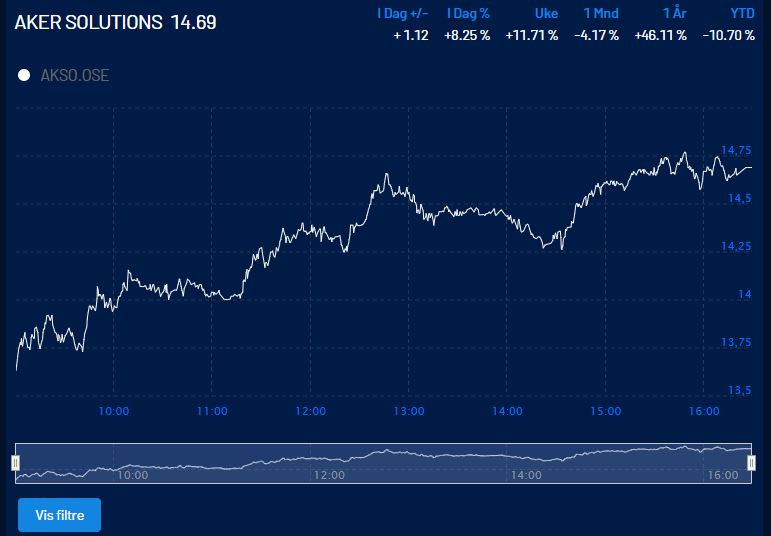Select the Uke period column
771x536 pixels.
(x=546, y=14)
